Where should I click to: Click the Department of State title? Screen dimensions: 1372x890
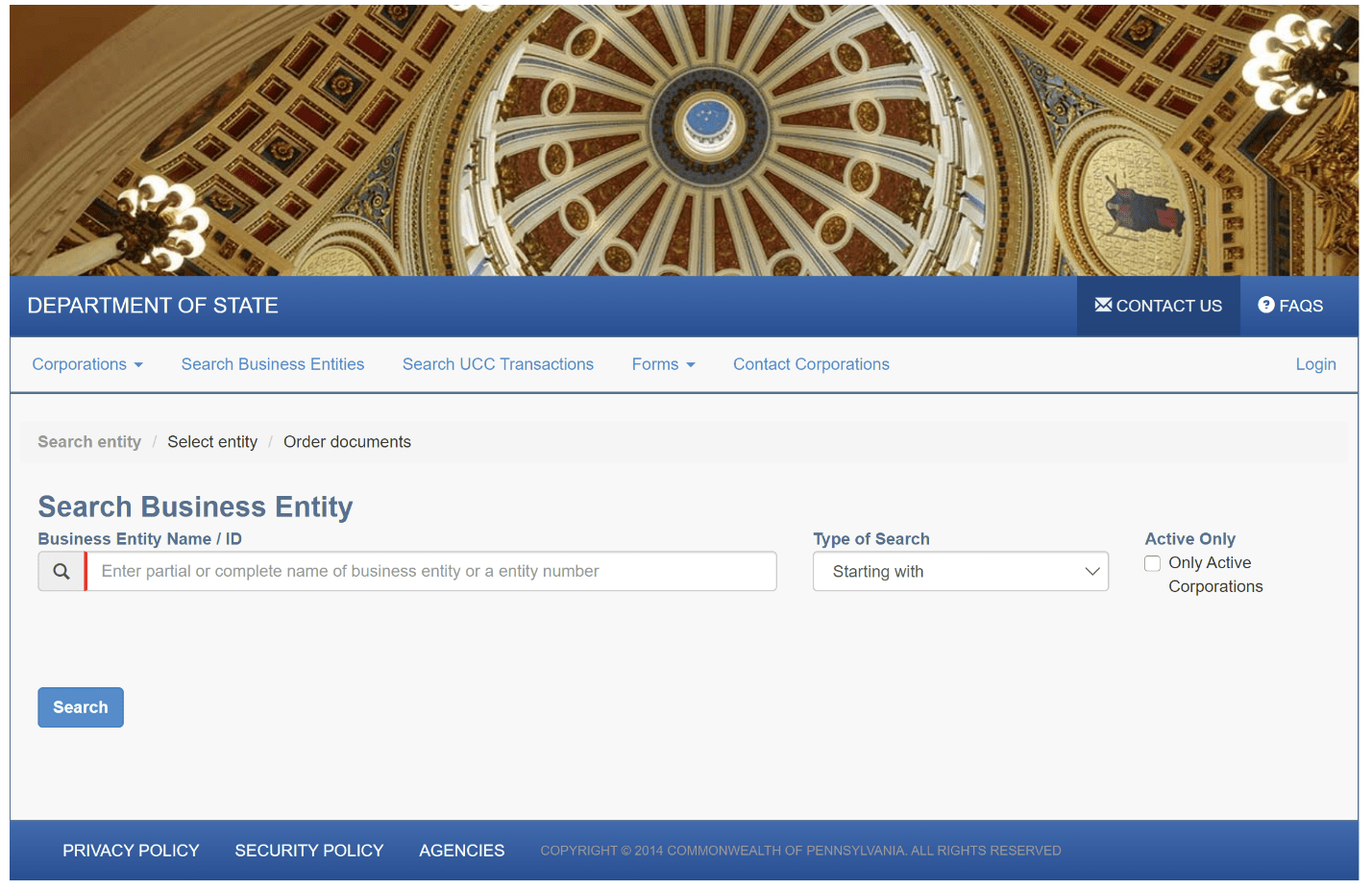pos(153,306)
